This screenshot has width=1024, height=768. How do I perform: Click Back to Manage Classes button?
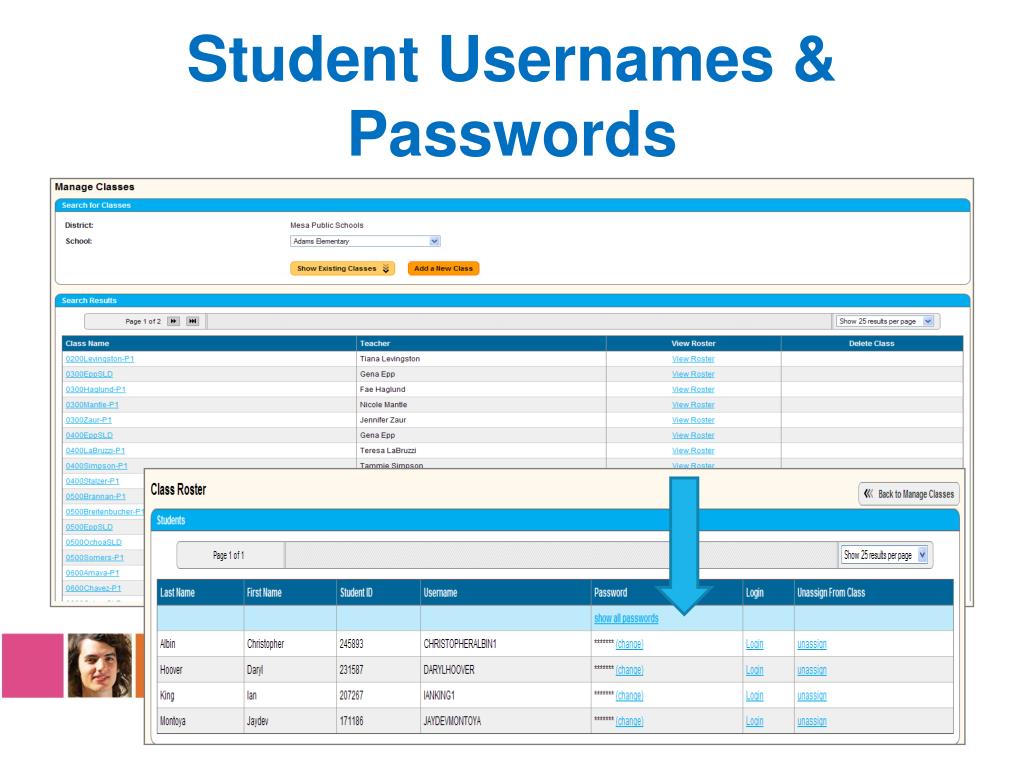[x=908, y=494]
